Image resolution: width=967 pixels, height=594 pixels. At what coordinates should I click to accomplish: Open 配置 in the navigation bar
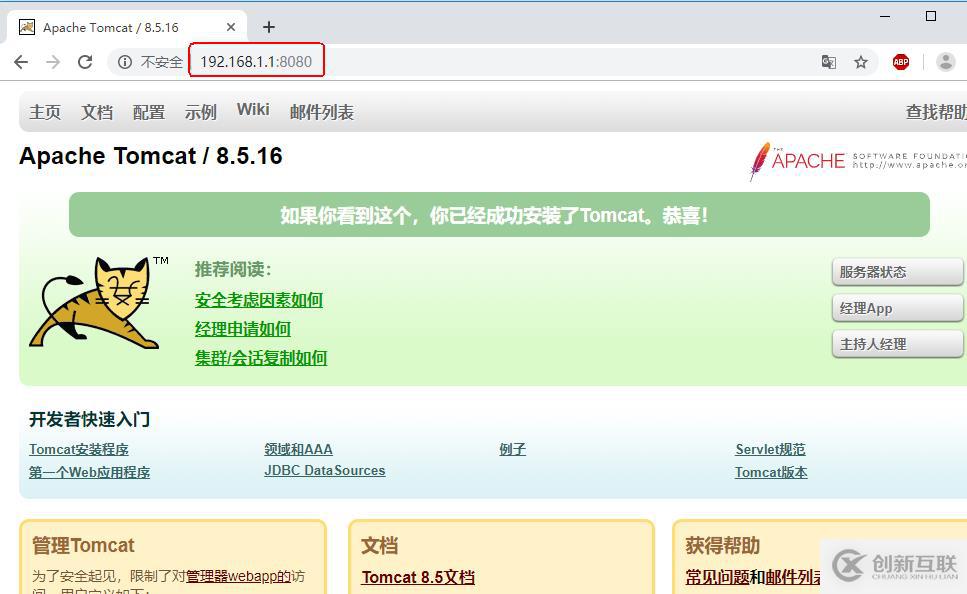[149, 112]
